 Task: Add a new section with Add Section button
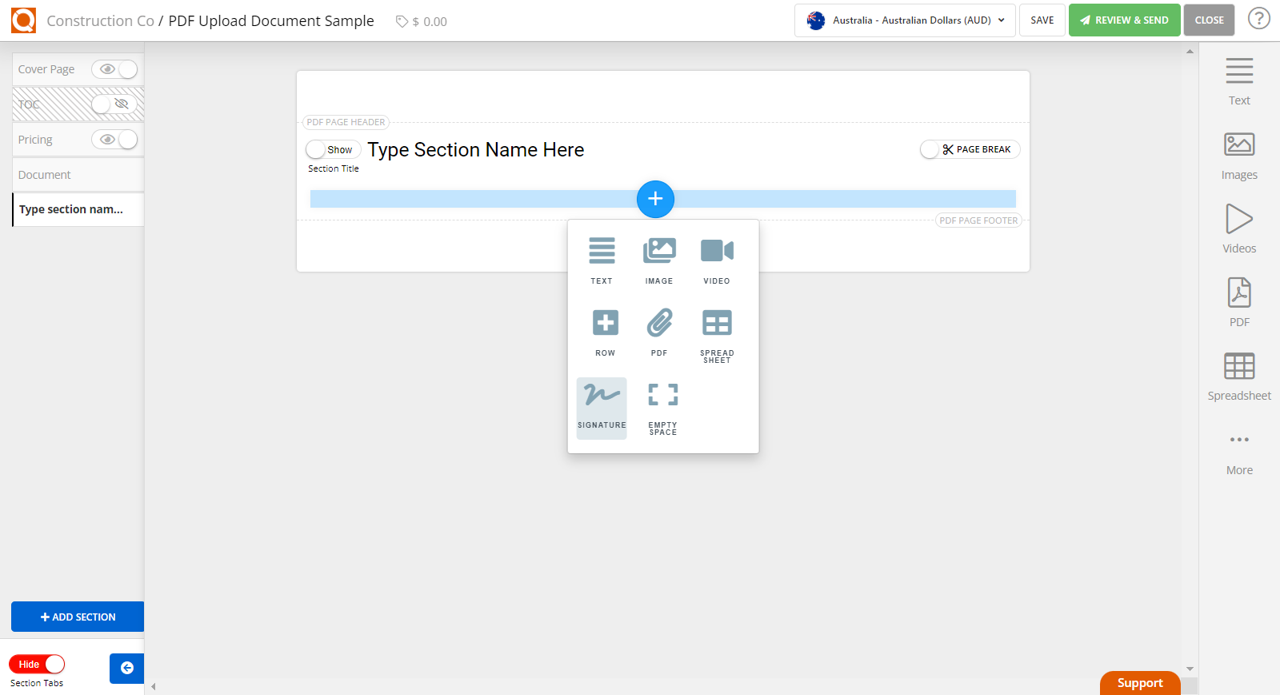coord(77,616)
